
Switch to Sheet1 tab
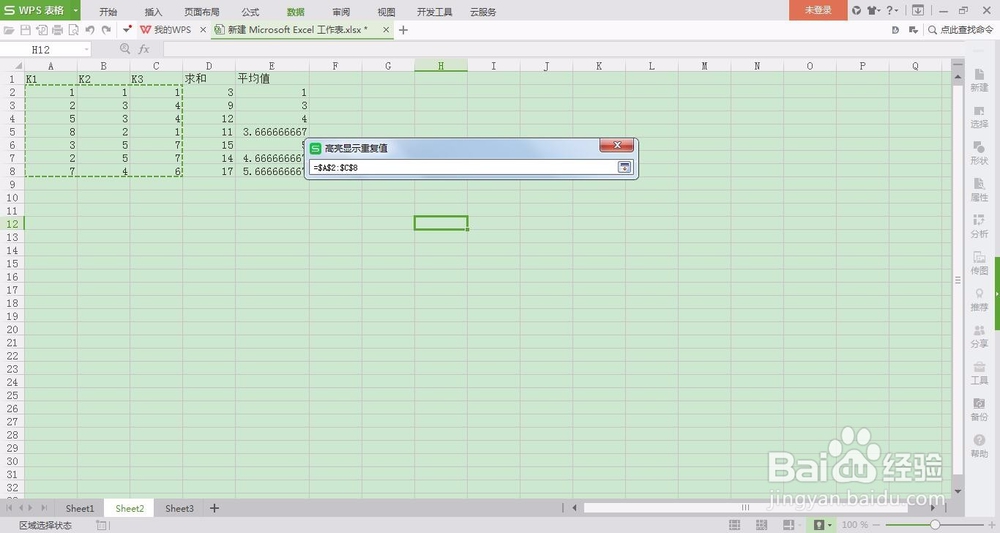(80, 508)
